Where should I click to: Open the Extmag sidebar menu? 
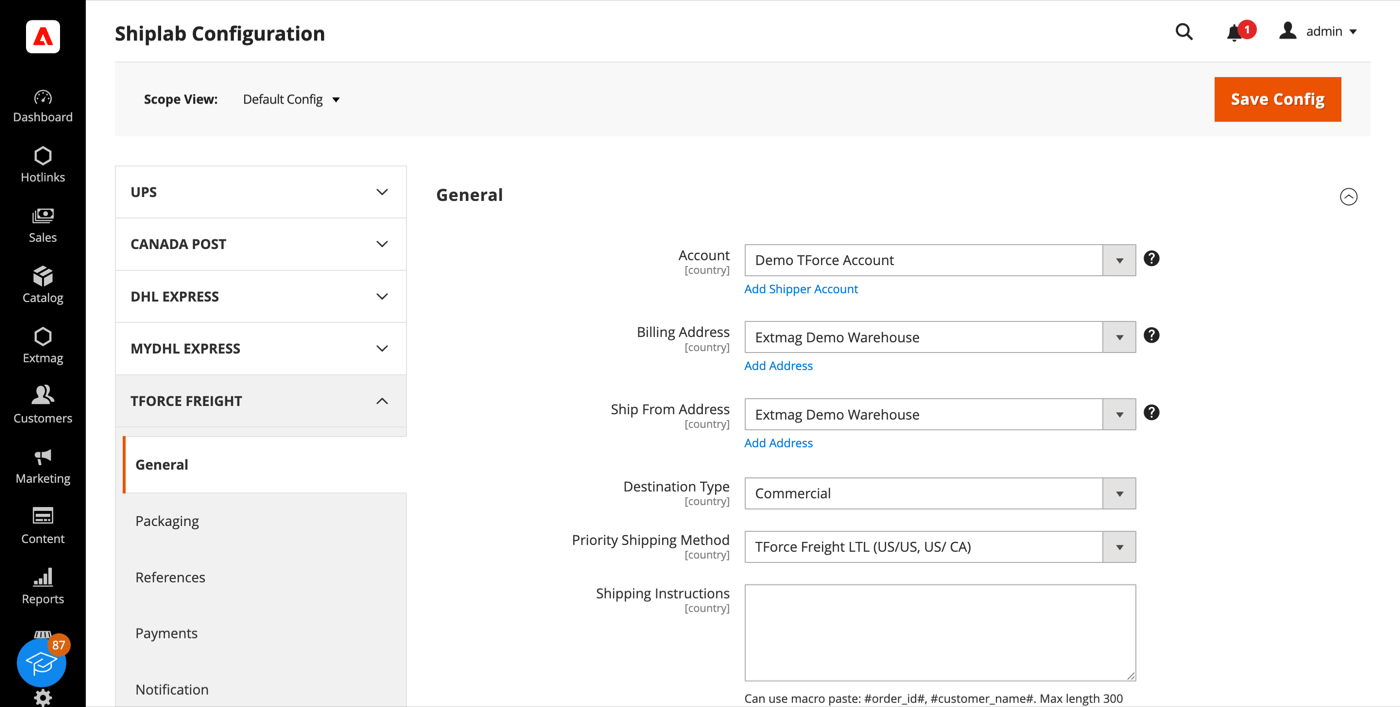click(x=43, y=346)
